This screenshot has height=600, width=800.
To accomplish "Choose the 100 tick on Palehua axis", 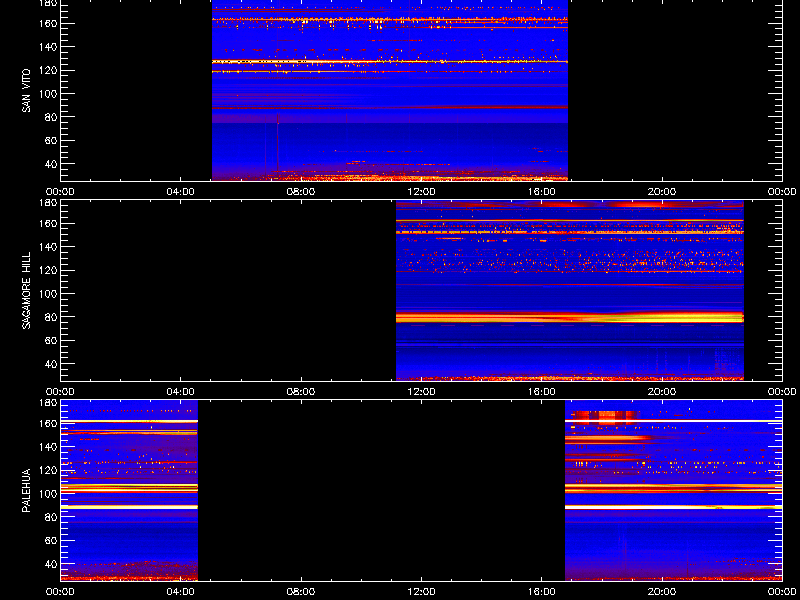I will [x=49, y=494].
